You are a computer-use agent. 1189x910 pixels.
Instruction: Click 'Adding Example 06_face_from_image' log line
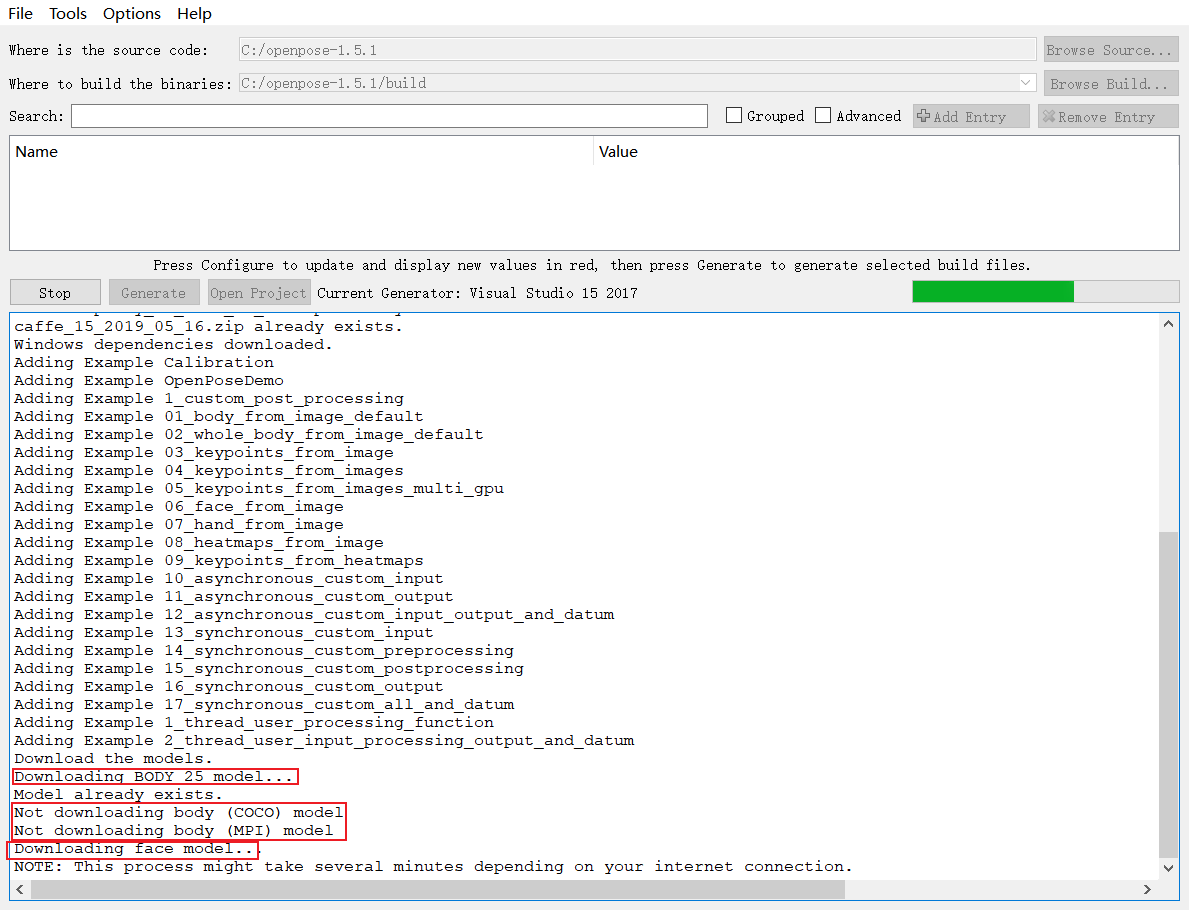pos(179,507)
